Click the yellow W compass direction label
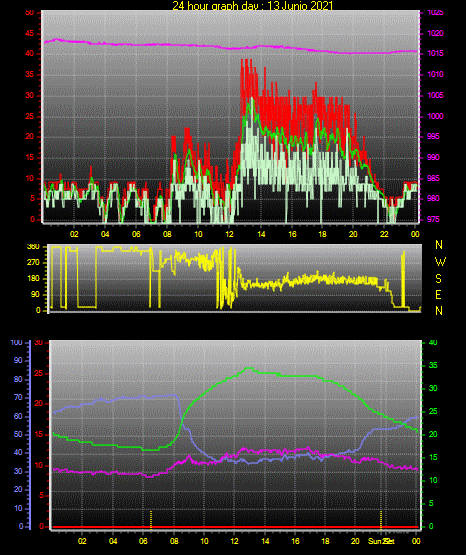This screenshot has width=466, height=555. [x=440, y=262]
